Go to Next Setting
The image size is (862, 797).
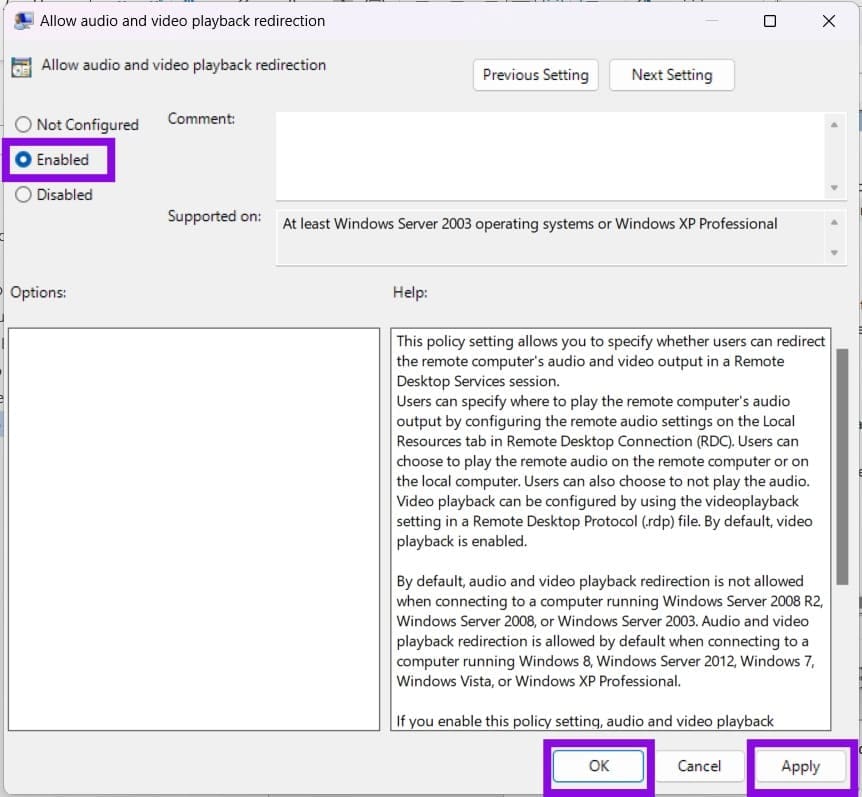coord(672,75)
